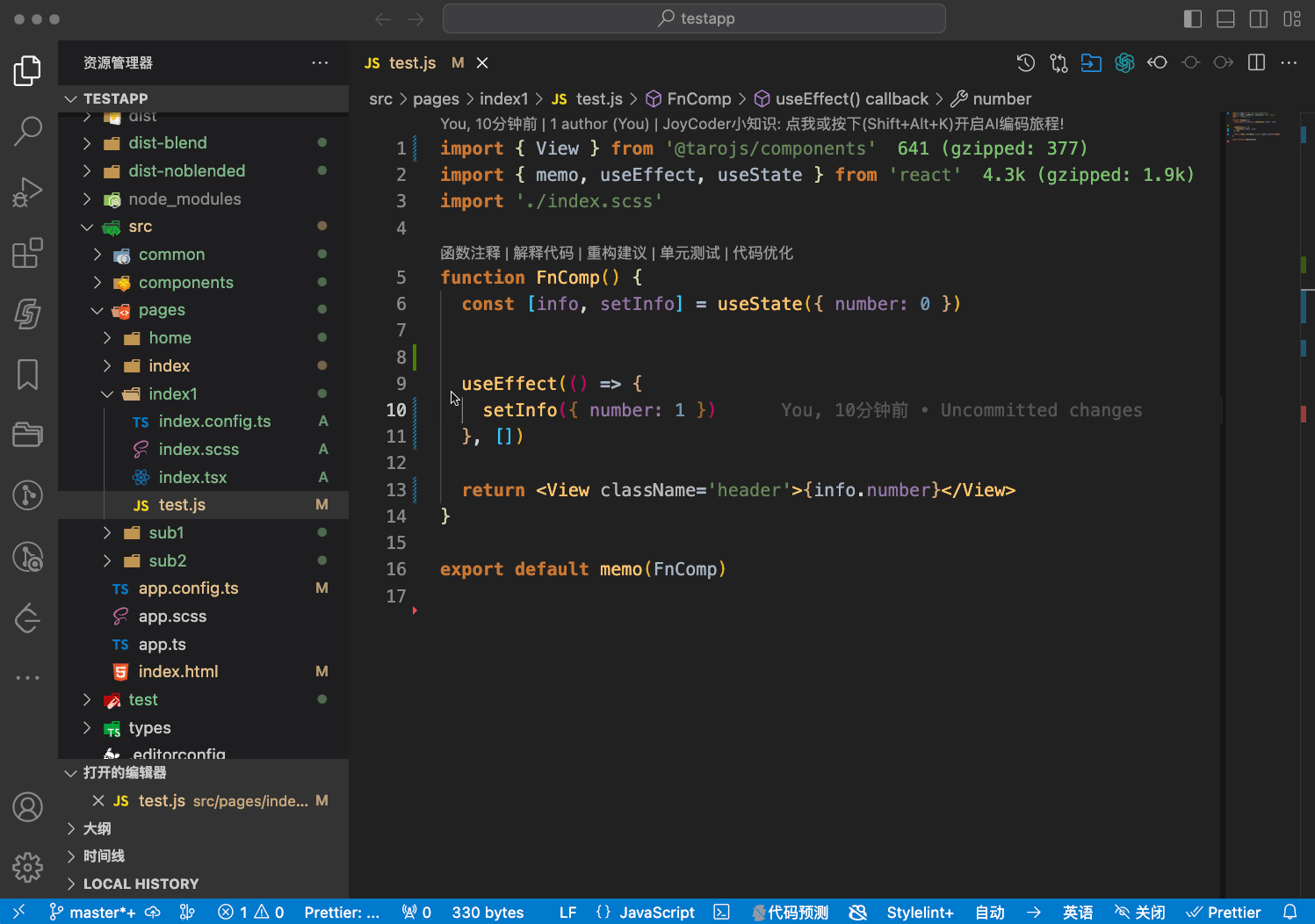Expand the 大纲 outline section

coord(203,828)
